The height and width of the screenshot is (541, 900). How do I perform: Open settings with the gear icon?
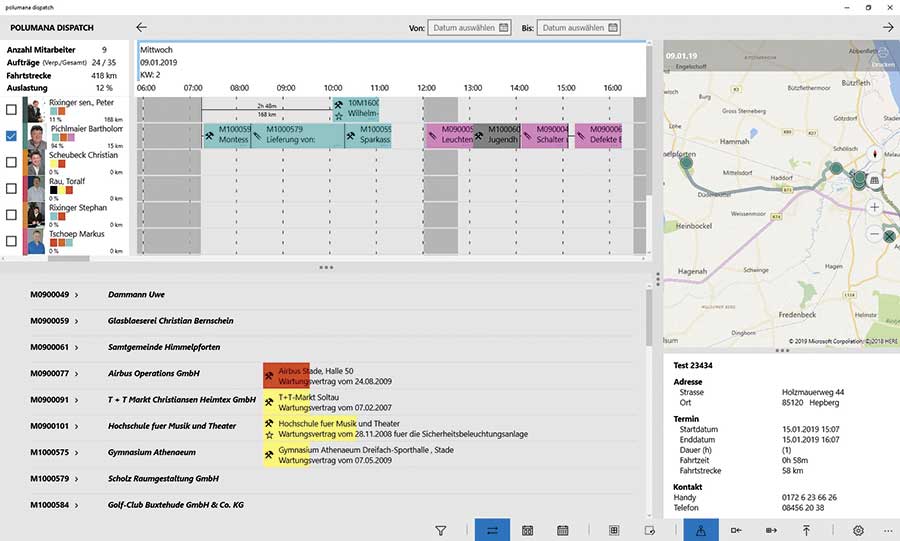858,531
